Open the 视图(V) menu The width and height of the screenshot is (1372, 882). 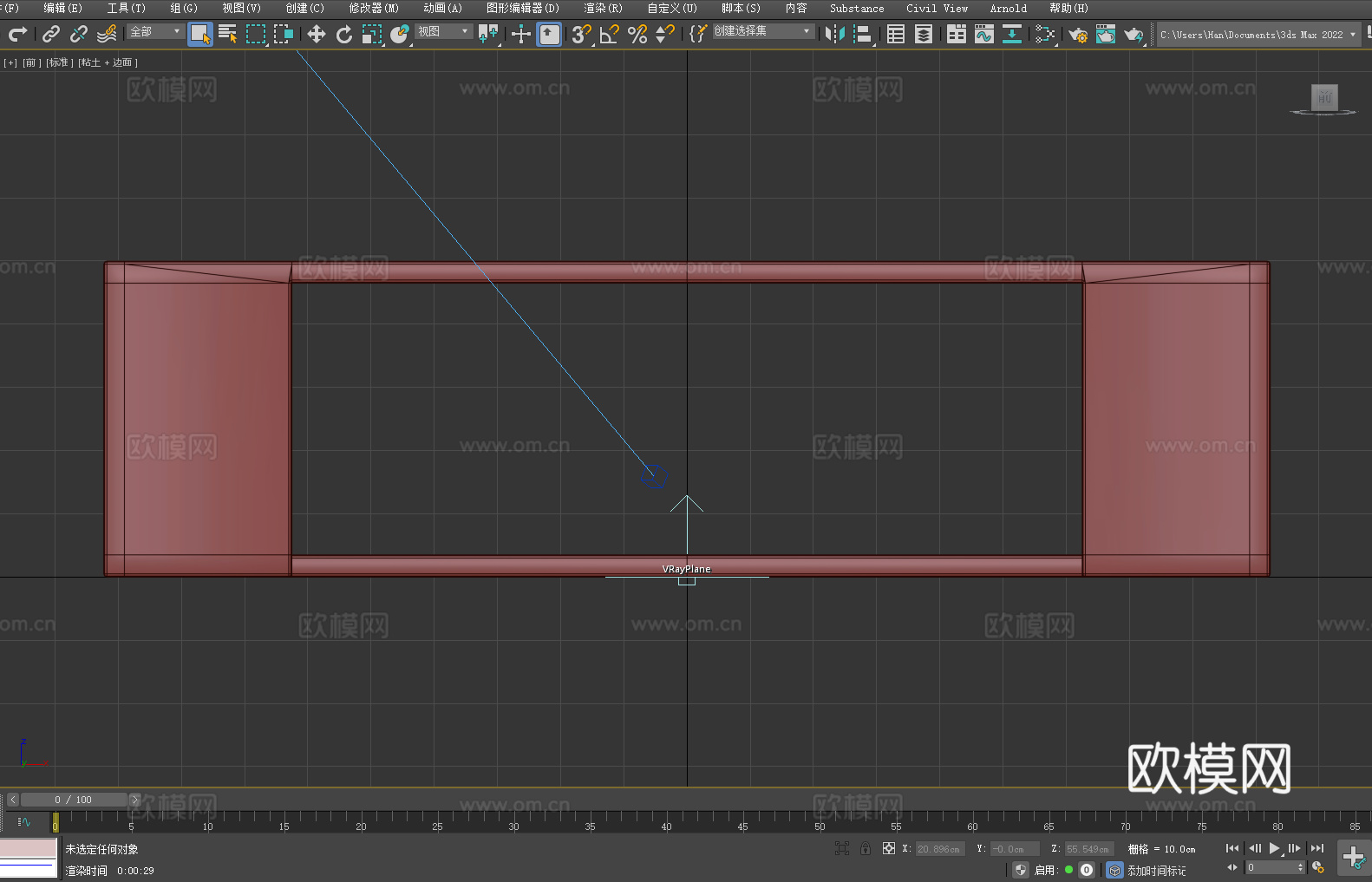pos(241,8)
